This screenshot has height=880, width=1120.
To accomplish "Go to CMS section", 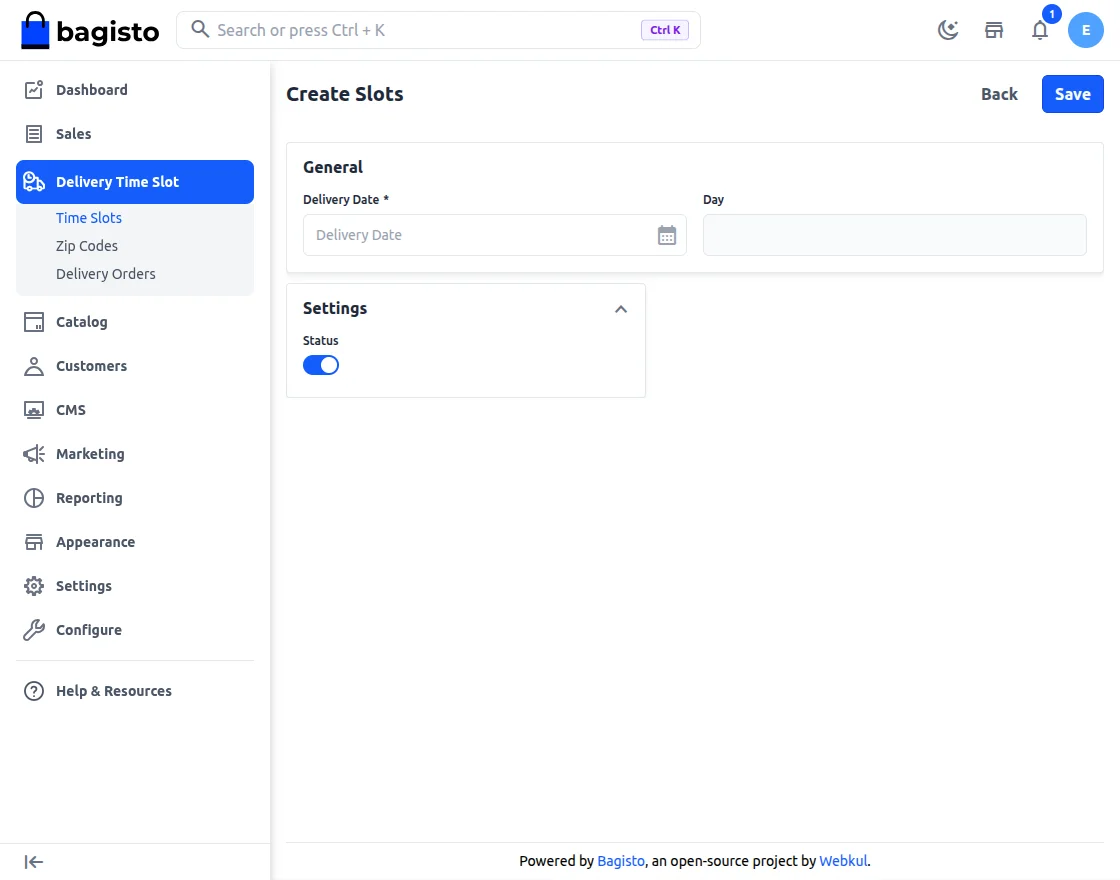I will (135, 410).
